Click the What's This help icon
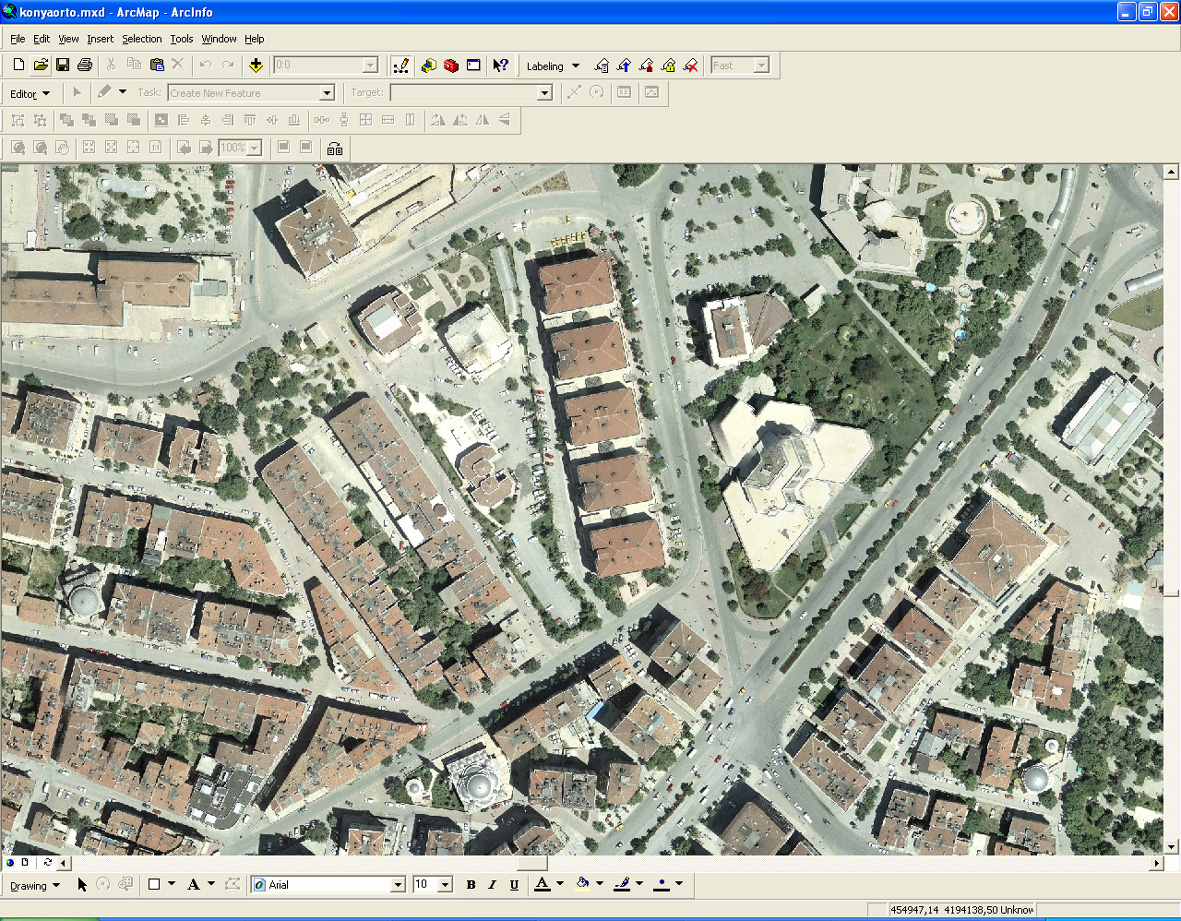The width and height of the screenshot is (1181, 921). tap(500, 65)
